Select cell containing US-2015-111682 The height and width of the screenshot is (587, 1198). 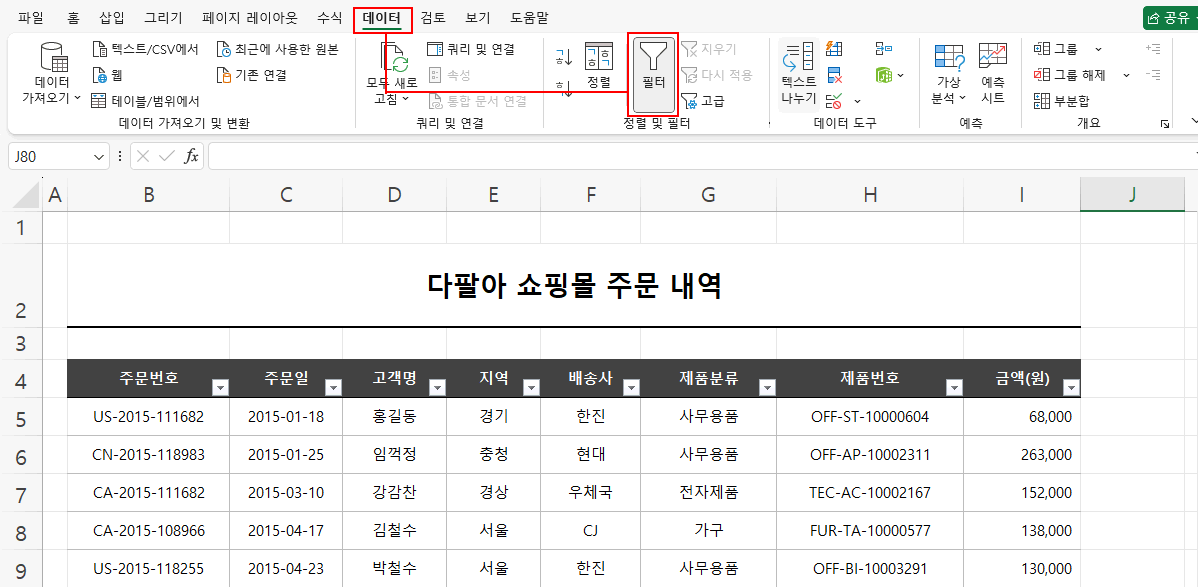(149, 417)
